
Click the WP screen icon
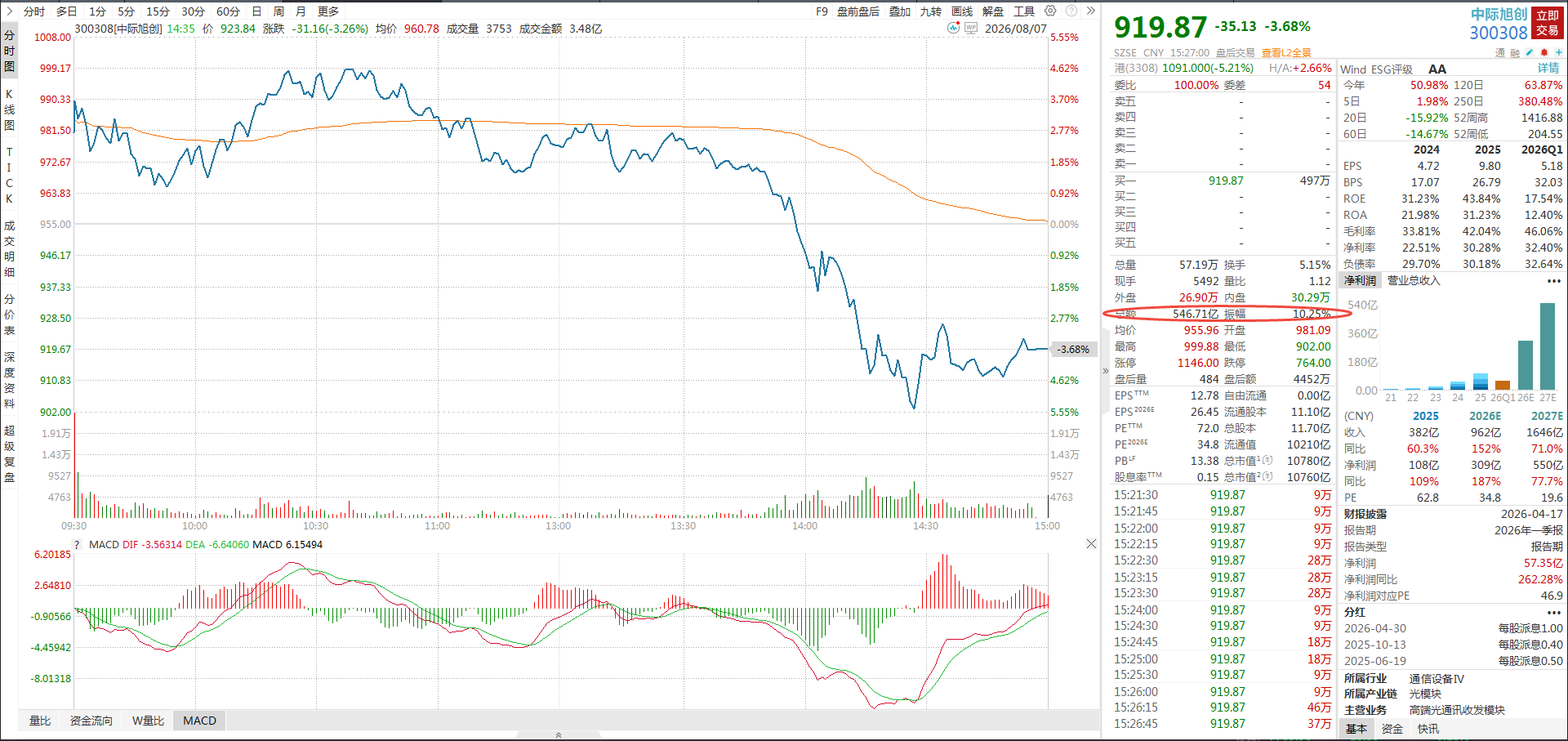(x=971, y=28)
